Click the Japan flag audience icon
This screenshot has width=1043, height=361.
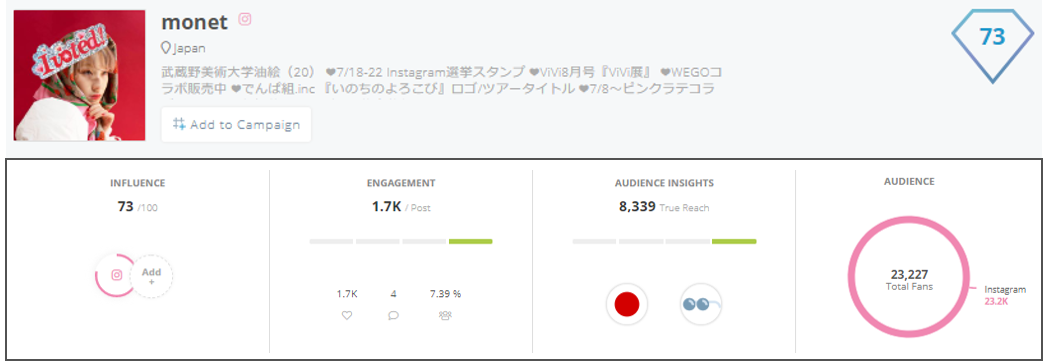point(627,304)
